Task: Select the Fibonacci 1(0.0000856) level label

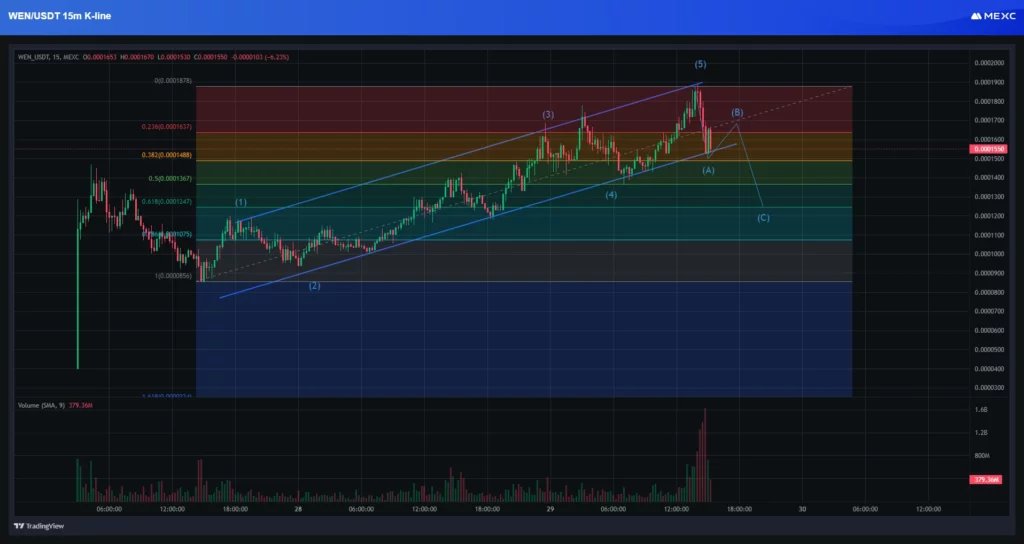Action: click(x=173, y=276)
